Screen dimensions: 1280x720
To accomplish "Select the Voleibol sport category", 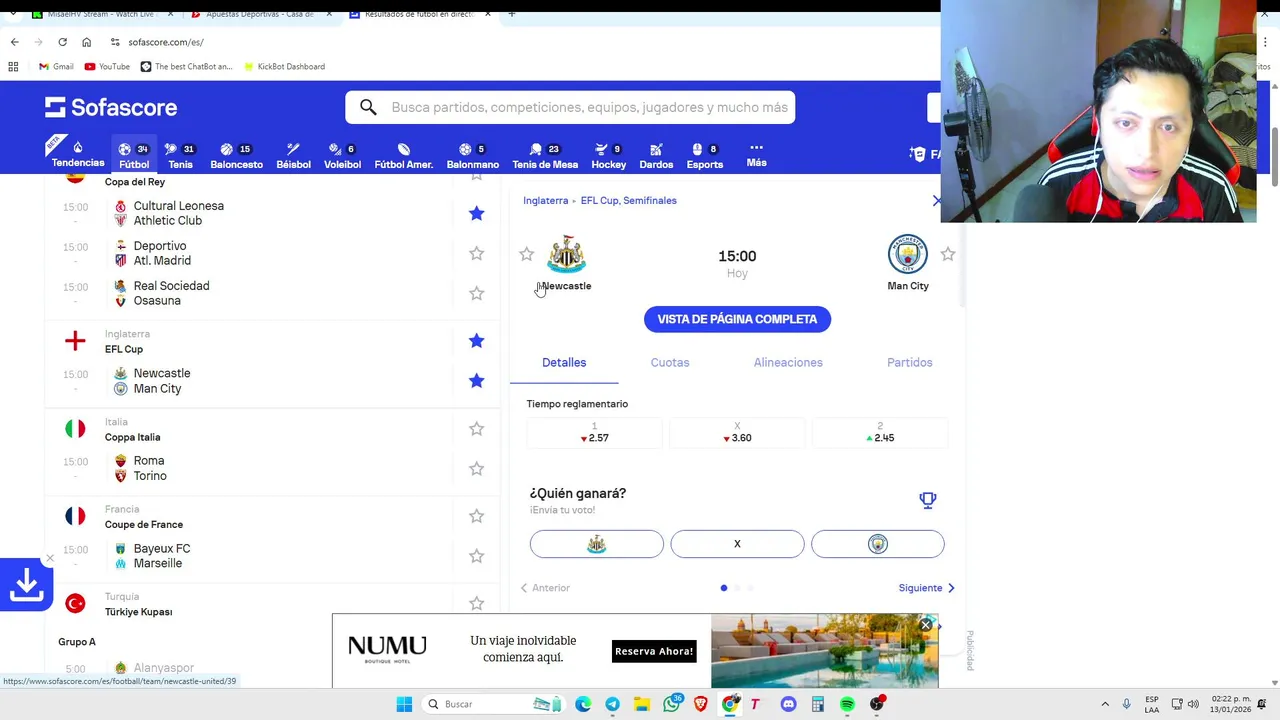I will point(342,155).
